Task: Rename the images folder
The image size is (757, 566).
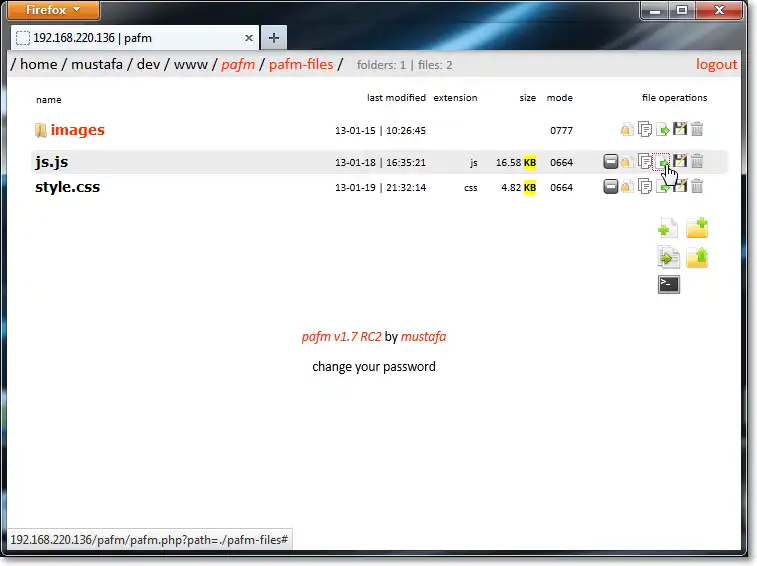Action: coord(680,129)
